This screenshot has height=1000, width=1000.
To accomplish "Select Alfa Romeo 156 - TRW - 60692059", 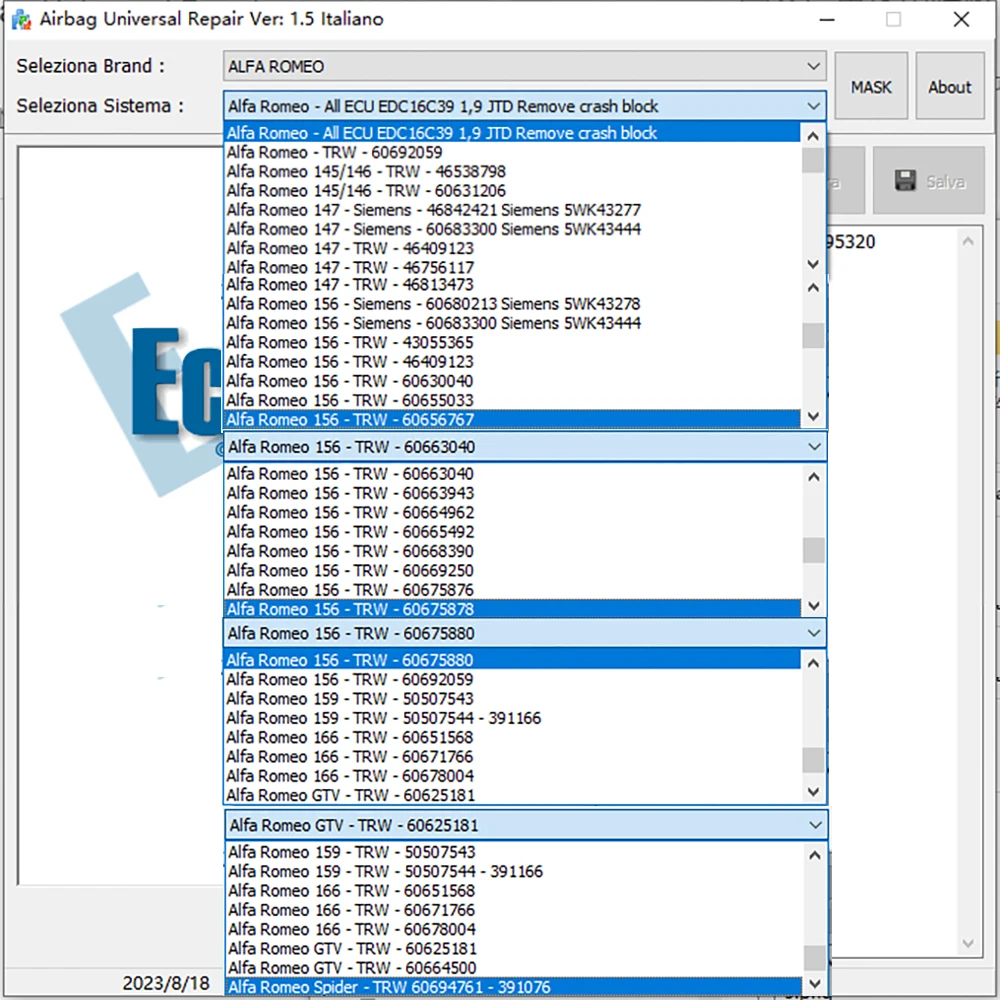I will [512, 679].
